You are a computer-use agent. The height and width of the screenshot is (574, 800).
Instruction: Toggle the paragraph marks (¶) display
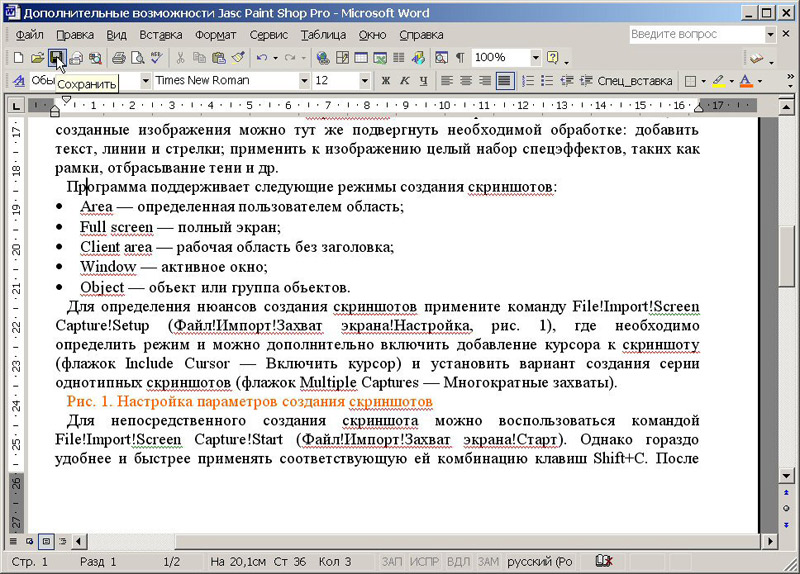click(459, 58)
